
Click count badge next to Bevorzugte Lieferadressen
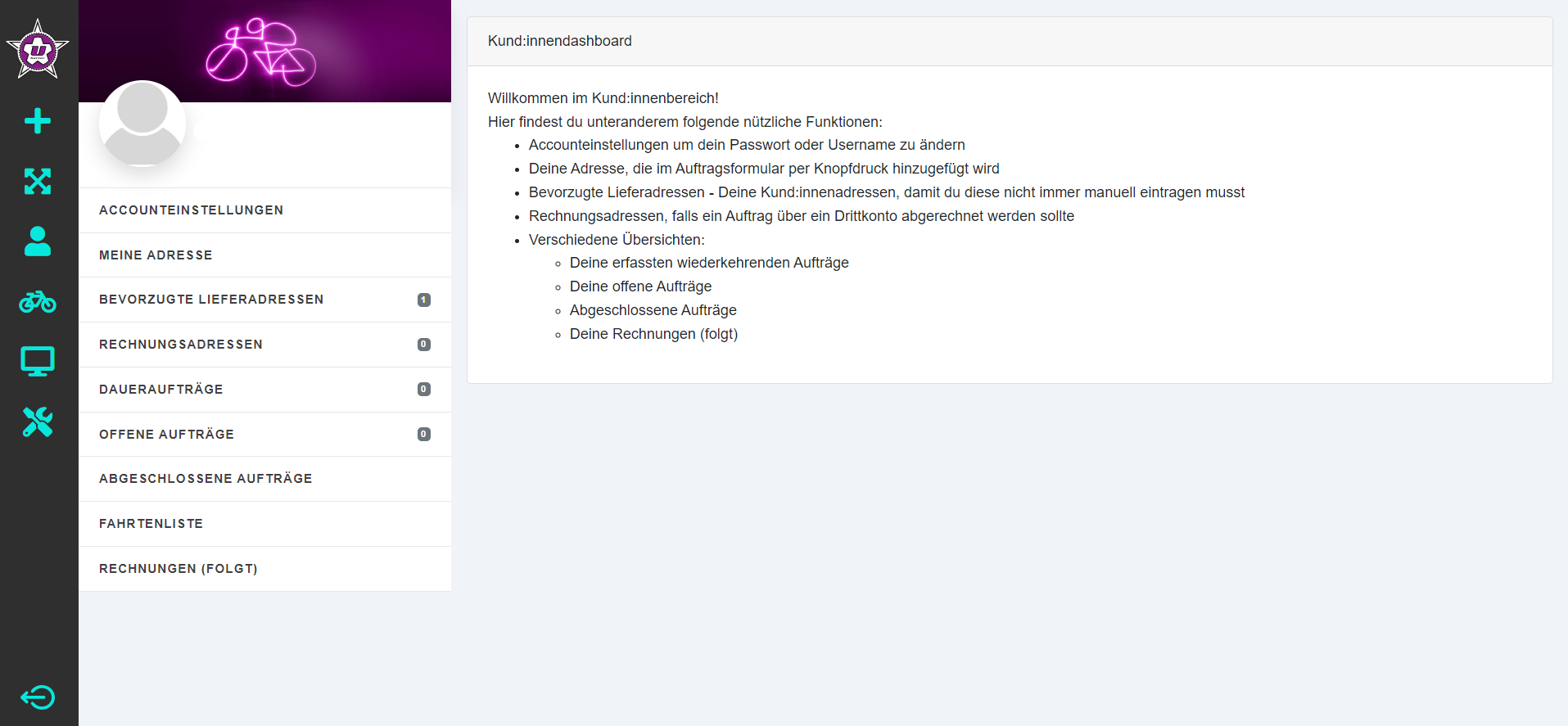[424, 300]
